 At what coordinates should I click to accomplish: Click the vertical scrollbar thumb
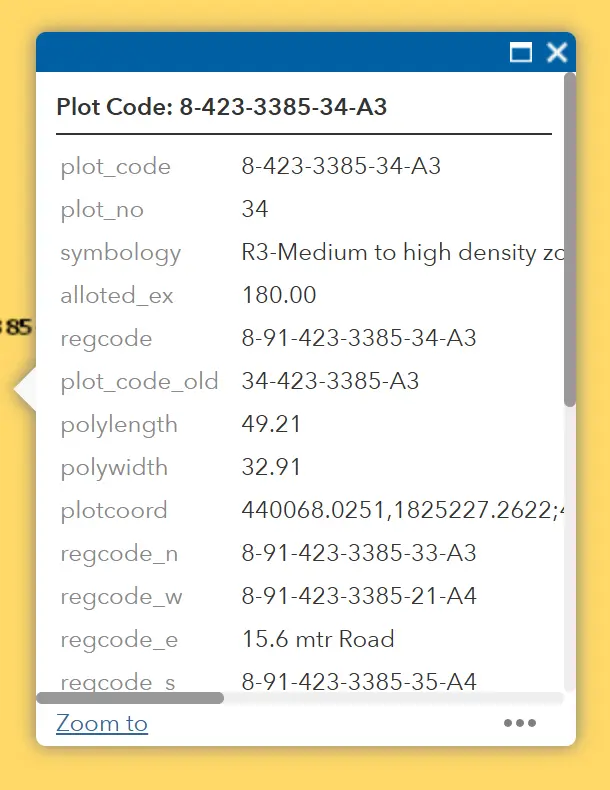pyautogui.click(x=570, y=240)
